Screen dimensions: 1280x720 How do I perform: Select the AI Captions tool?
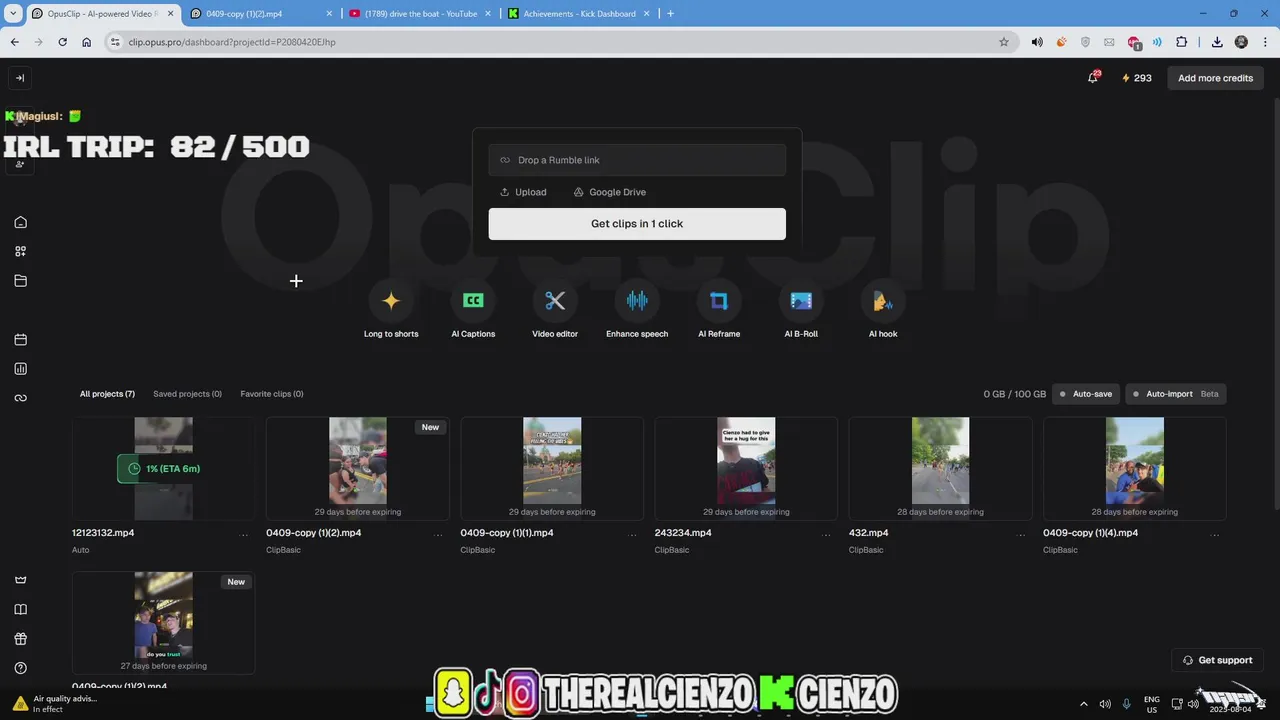[473, 311]
